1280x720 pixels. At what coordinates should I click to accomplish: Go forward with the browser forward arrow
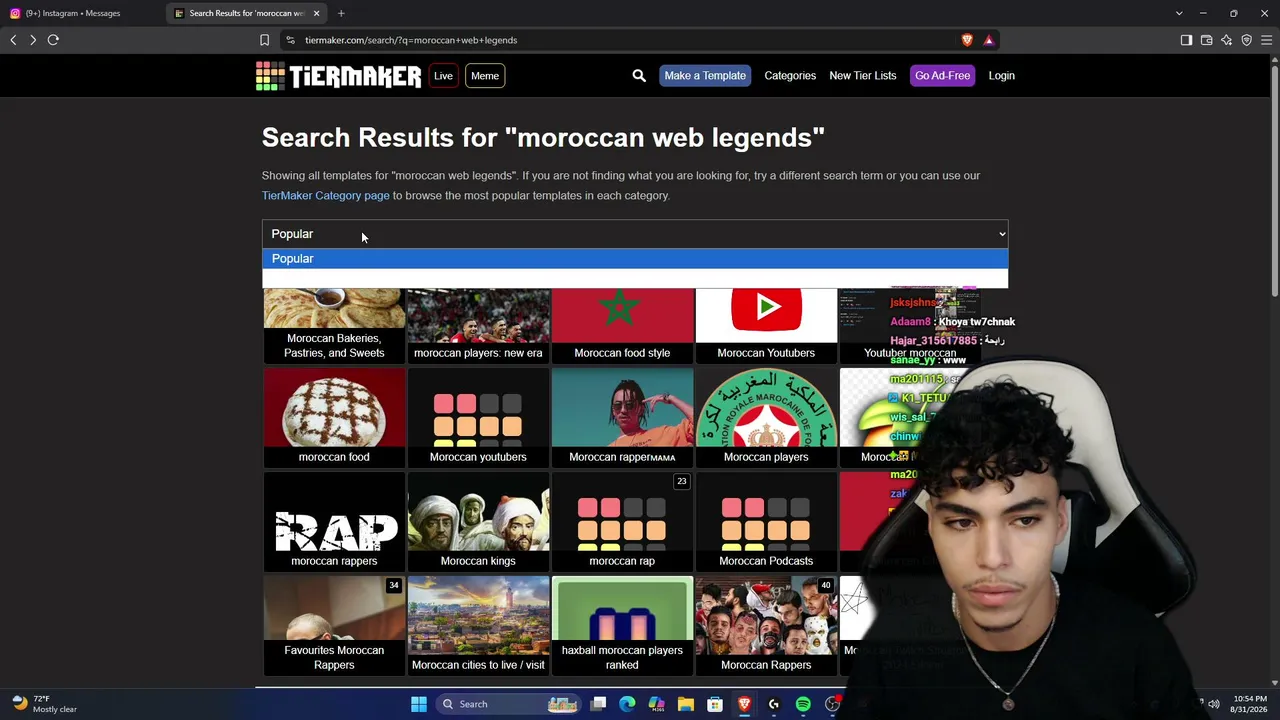pos(33,40)
